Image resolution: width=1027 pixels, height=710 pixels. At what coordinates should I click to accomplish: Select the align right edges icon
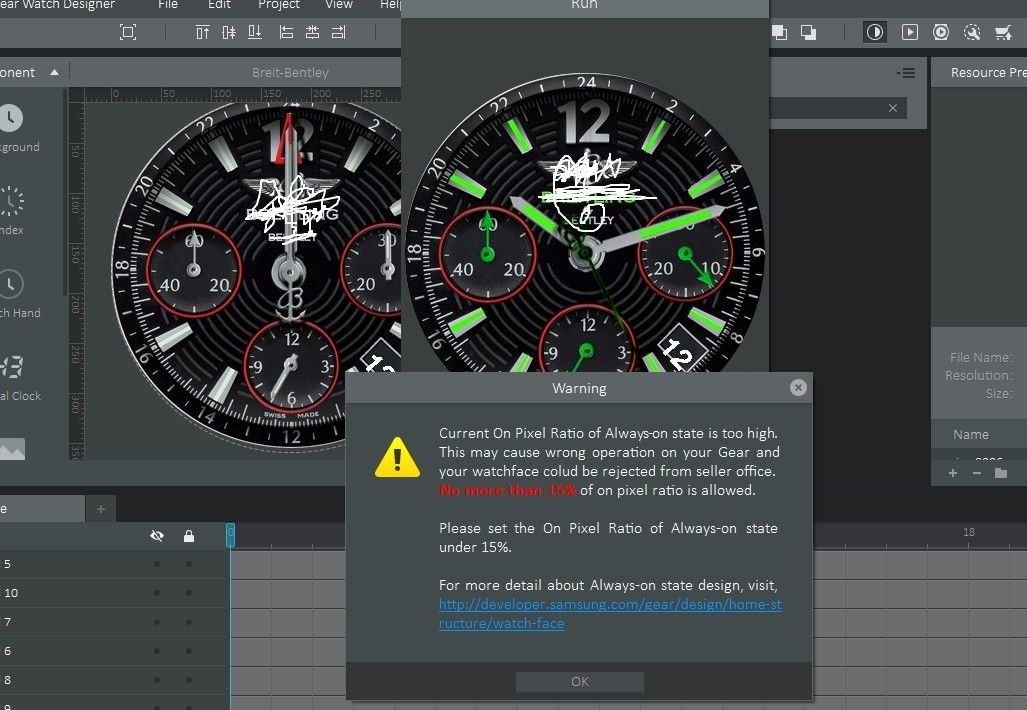(339, 32)
